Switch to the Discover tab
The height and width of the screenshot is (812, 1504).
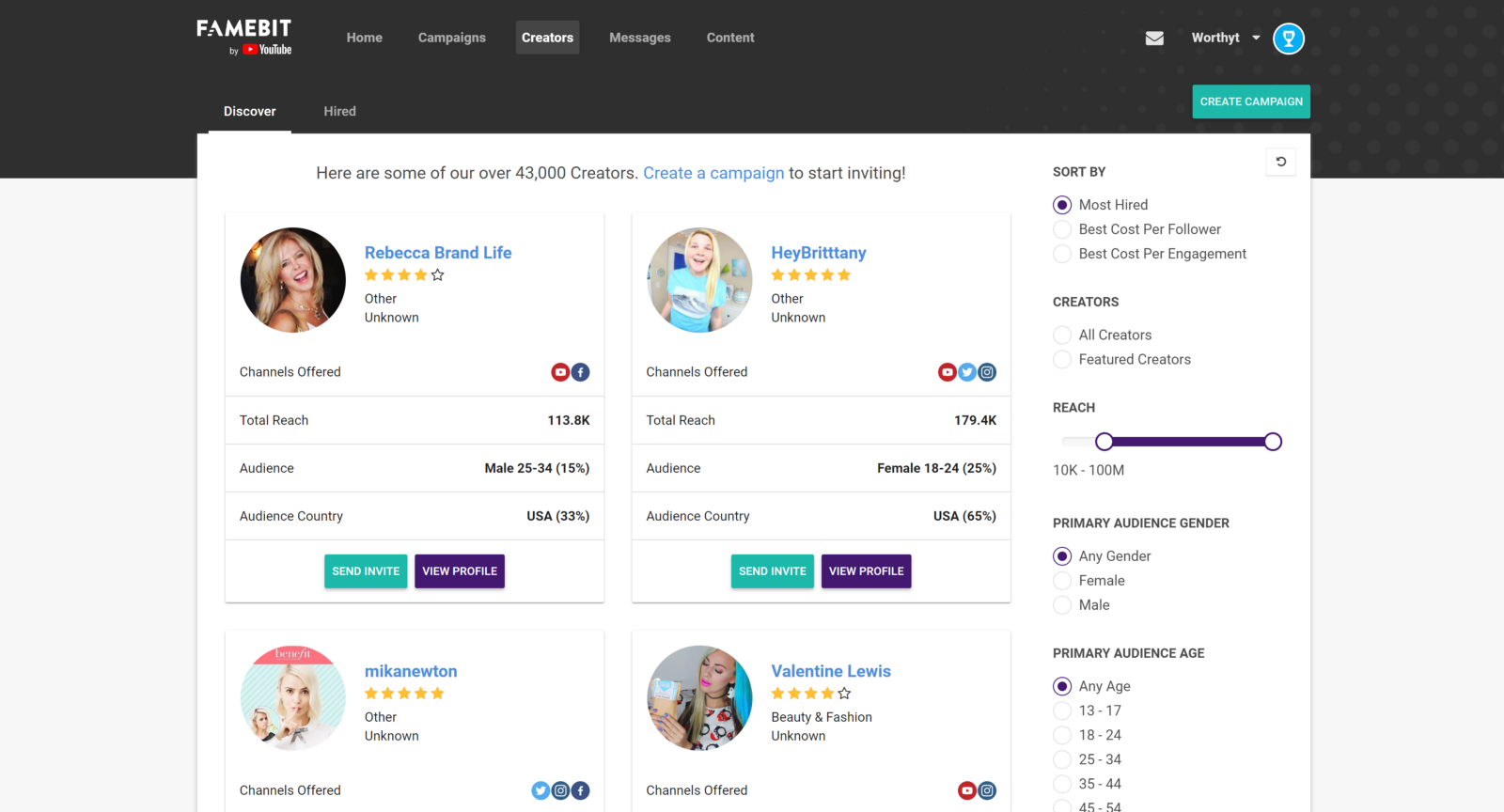click(x=250, y=112)
